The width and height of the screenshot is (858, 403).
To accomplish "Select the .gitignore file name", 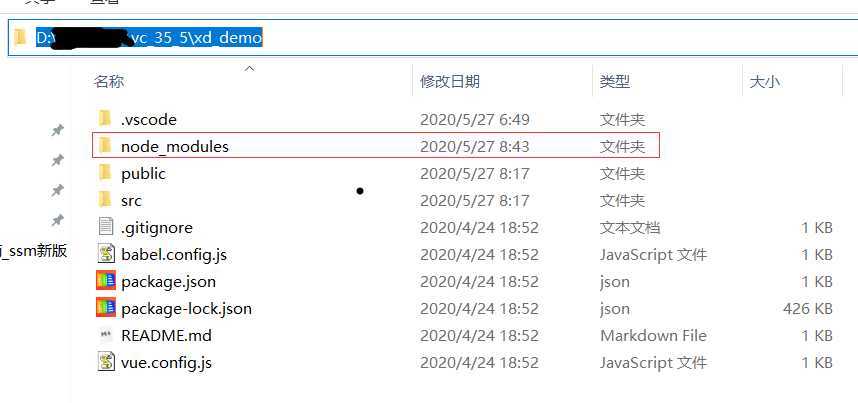I will pyautogui.click(x=157, y=228).
